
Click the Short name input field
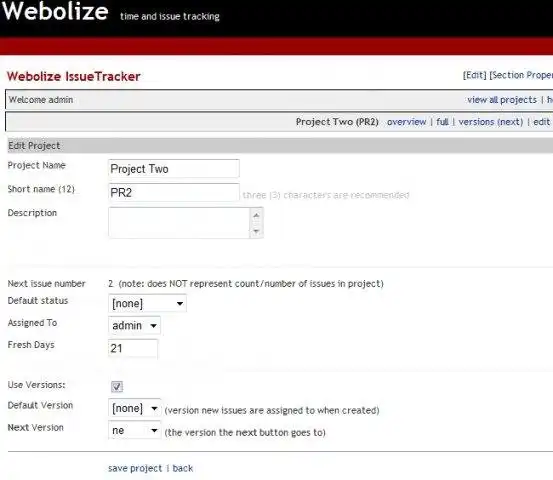click(174, 193)
